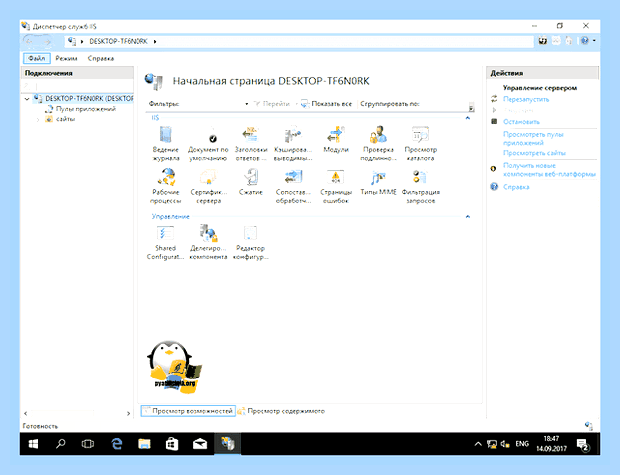Open the Файл menu
The image size is (620, 475).
(37, 58)
